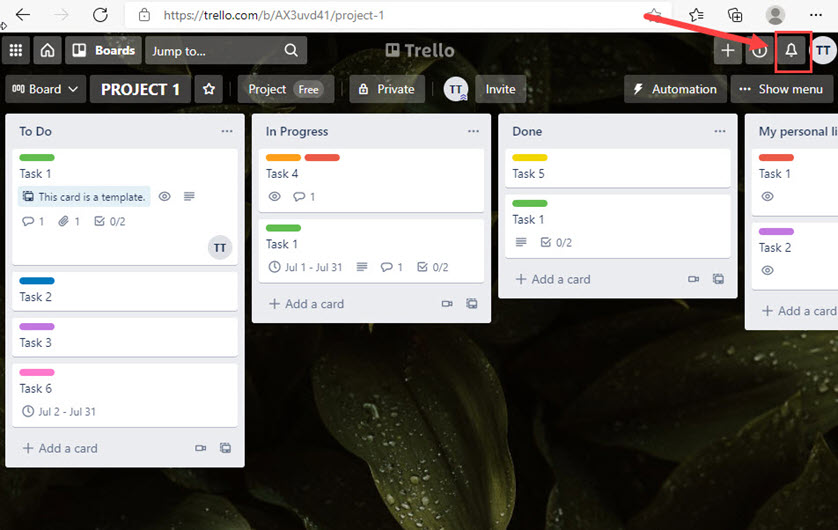Screen dimensions: 838x530
Task: Click the Trello logo in header
Action: pyautogui.click(x=420, y=50)
